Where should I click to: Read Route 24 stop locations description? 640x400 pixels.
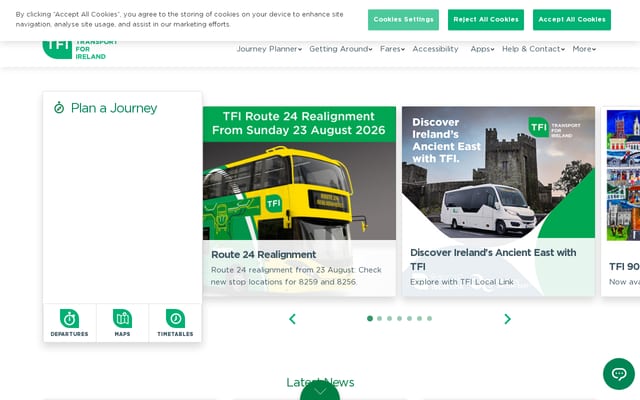[296, 276]
